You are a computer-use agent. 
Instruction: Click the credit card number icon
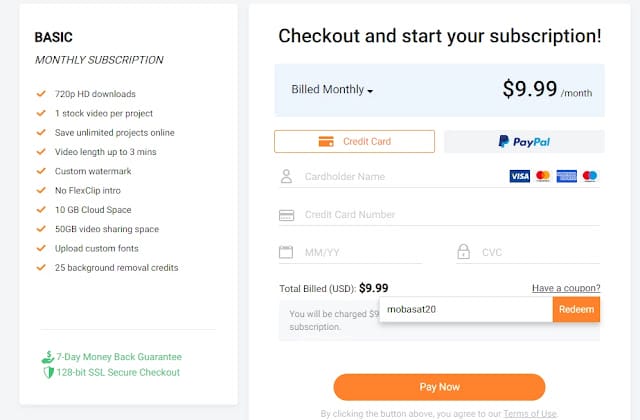click(286, 215)
